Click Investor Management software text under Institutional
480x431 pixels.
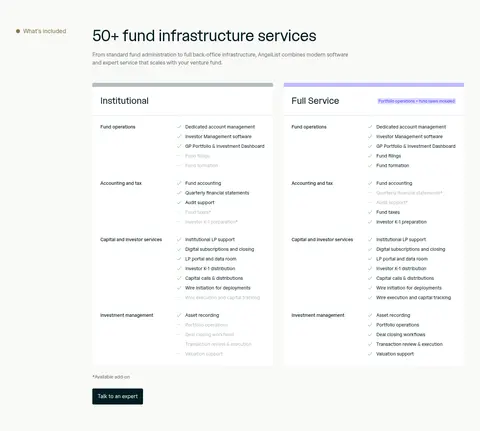click(x=218, y=137)
